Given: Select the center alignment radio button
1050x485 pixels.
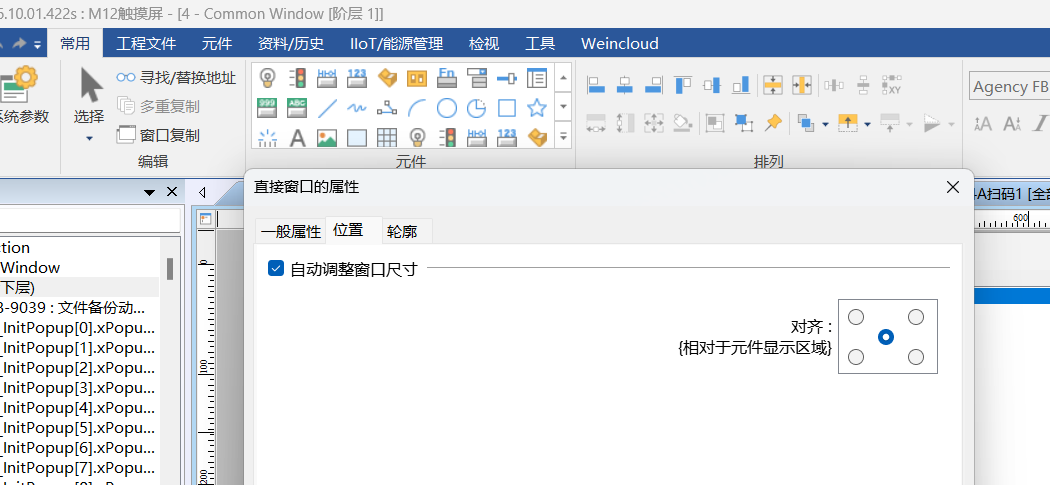Looking at the screenshot, I should coord(885,337).
